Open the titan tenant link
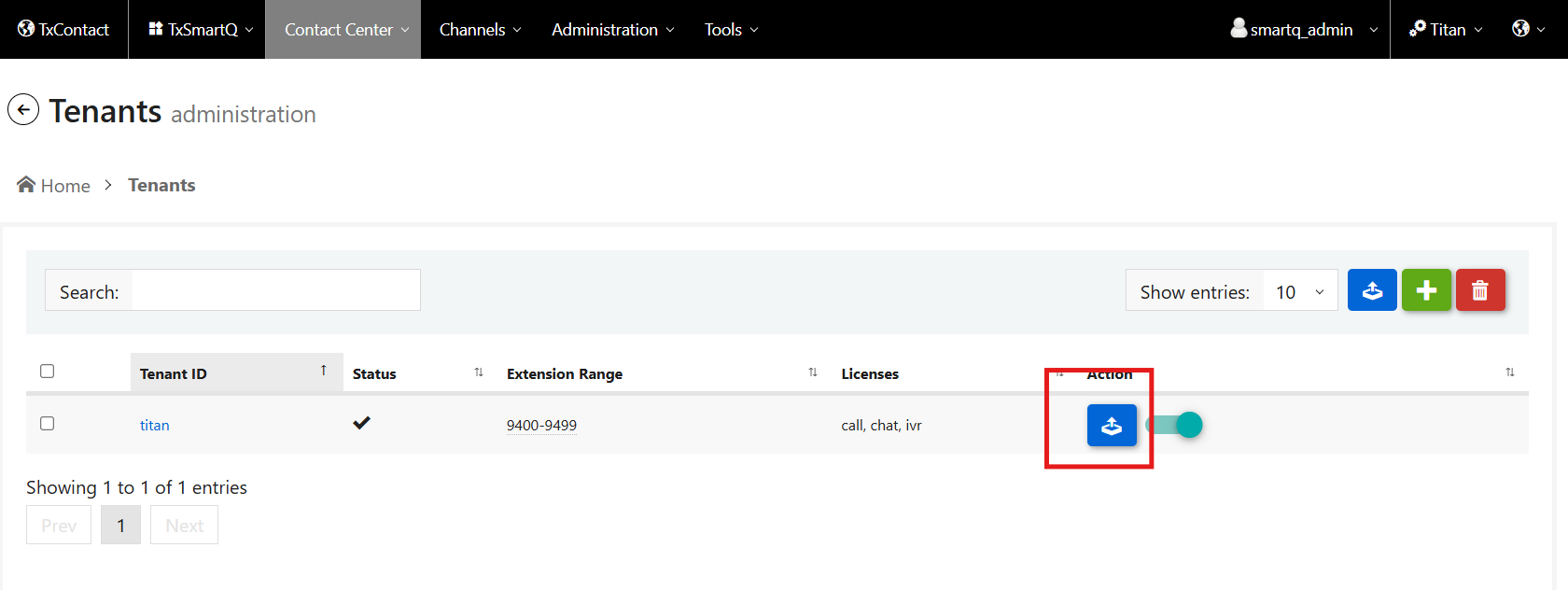1568x590 pixels. pos(155,426)
